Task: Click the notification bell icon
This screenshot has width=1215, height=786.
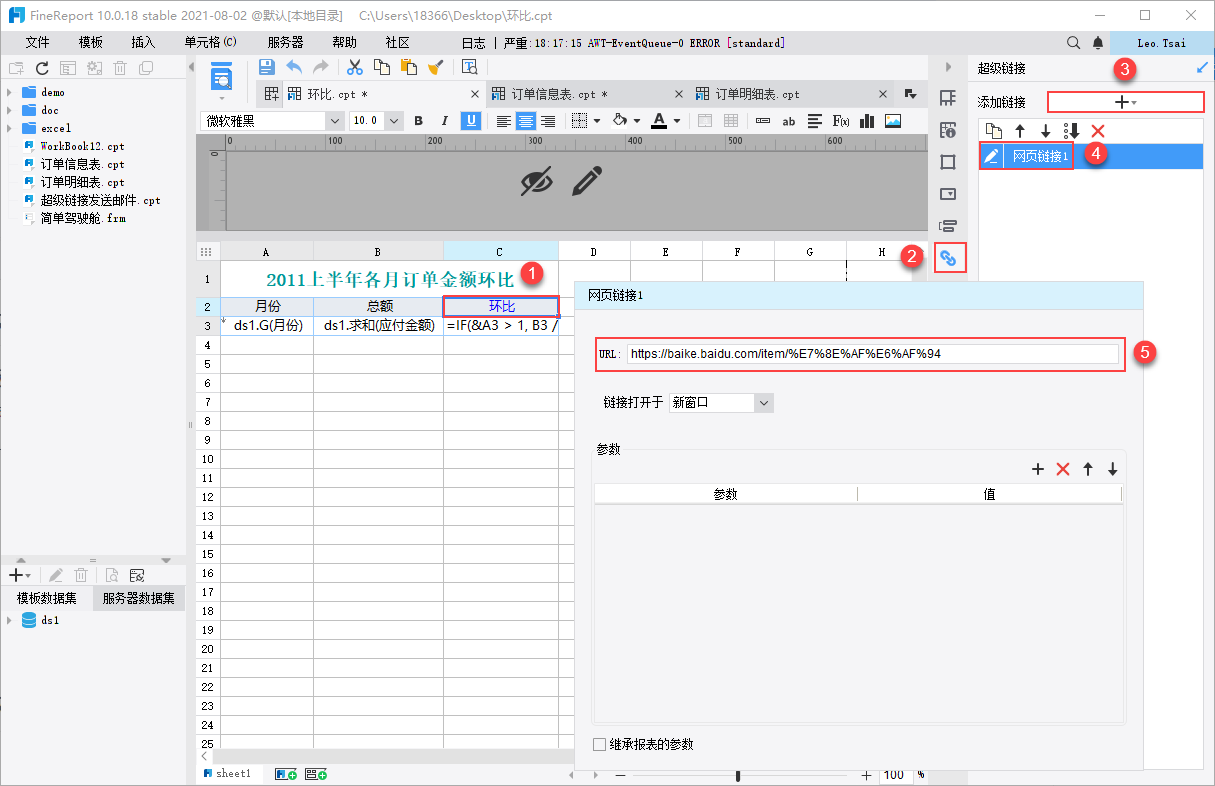Action: [x=1098, y=43]
